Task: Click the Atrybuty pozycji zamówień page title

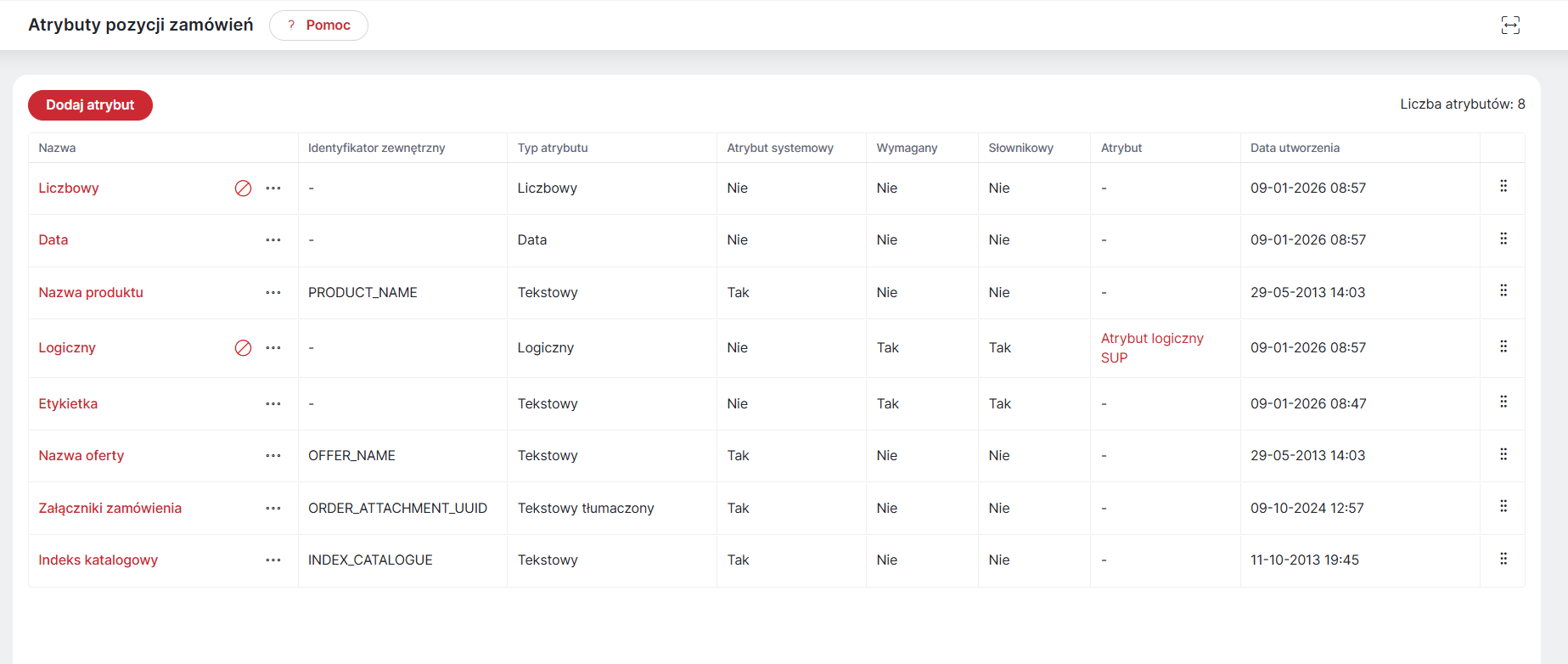Action: pyautogui.click(x=141, y=25)
